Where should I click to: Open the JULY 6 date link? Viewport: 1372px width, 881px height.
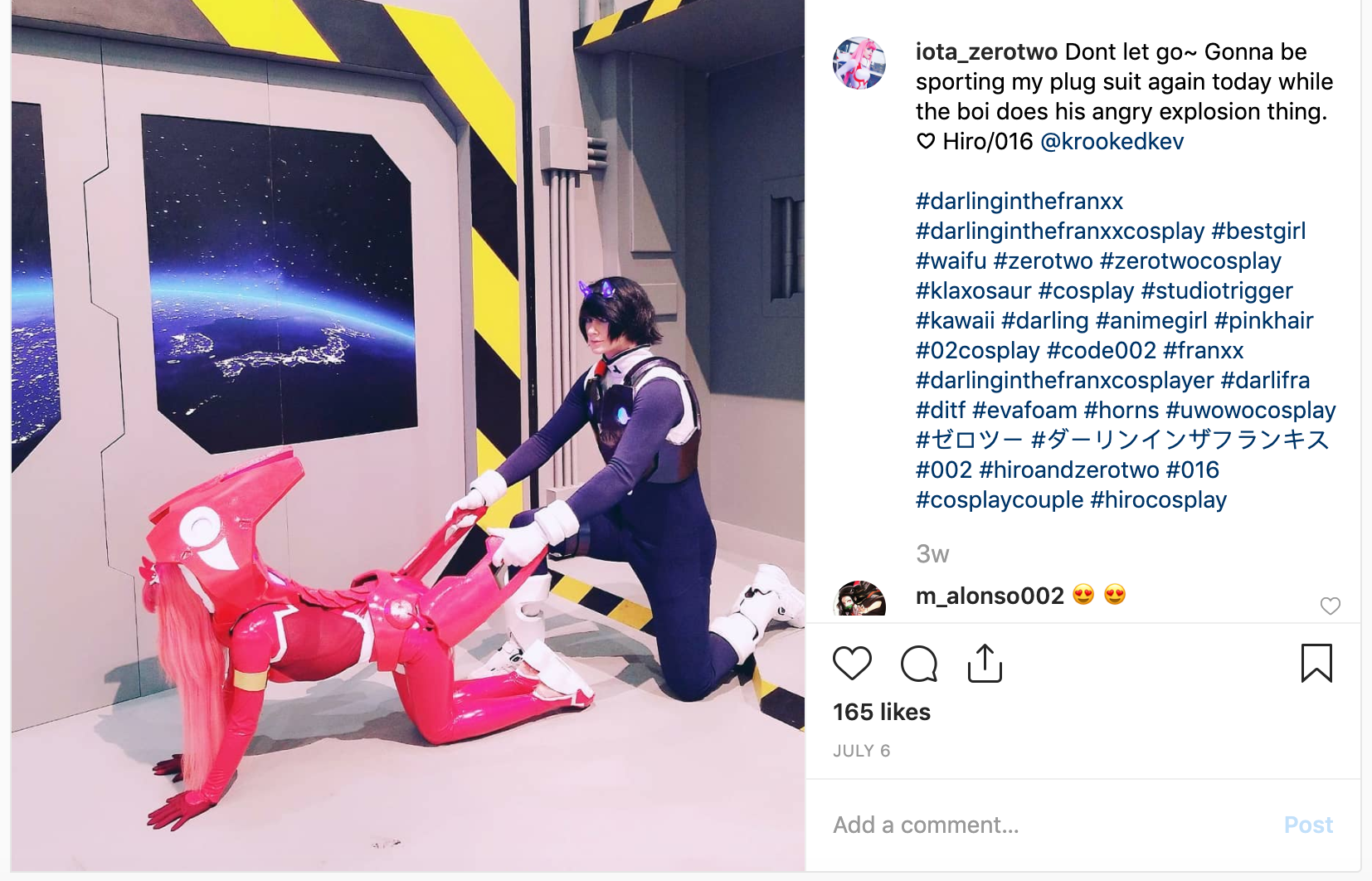pyautogui.click(x=861, y=751)
